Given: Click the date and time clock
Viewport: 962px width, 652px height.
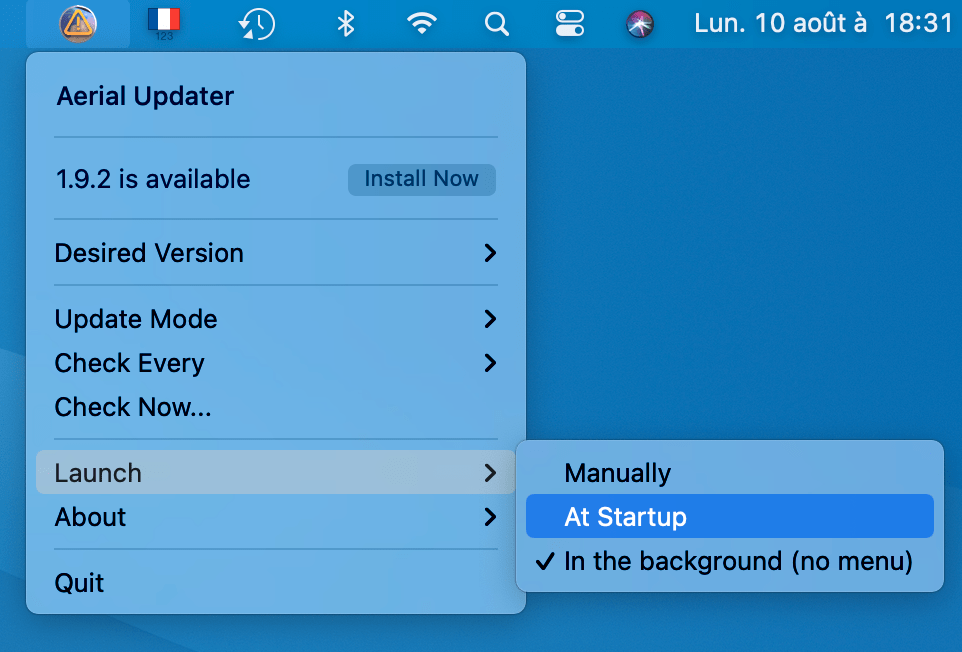Looking at the screenshot, I should (823, 24).
